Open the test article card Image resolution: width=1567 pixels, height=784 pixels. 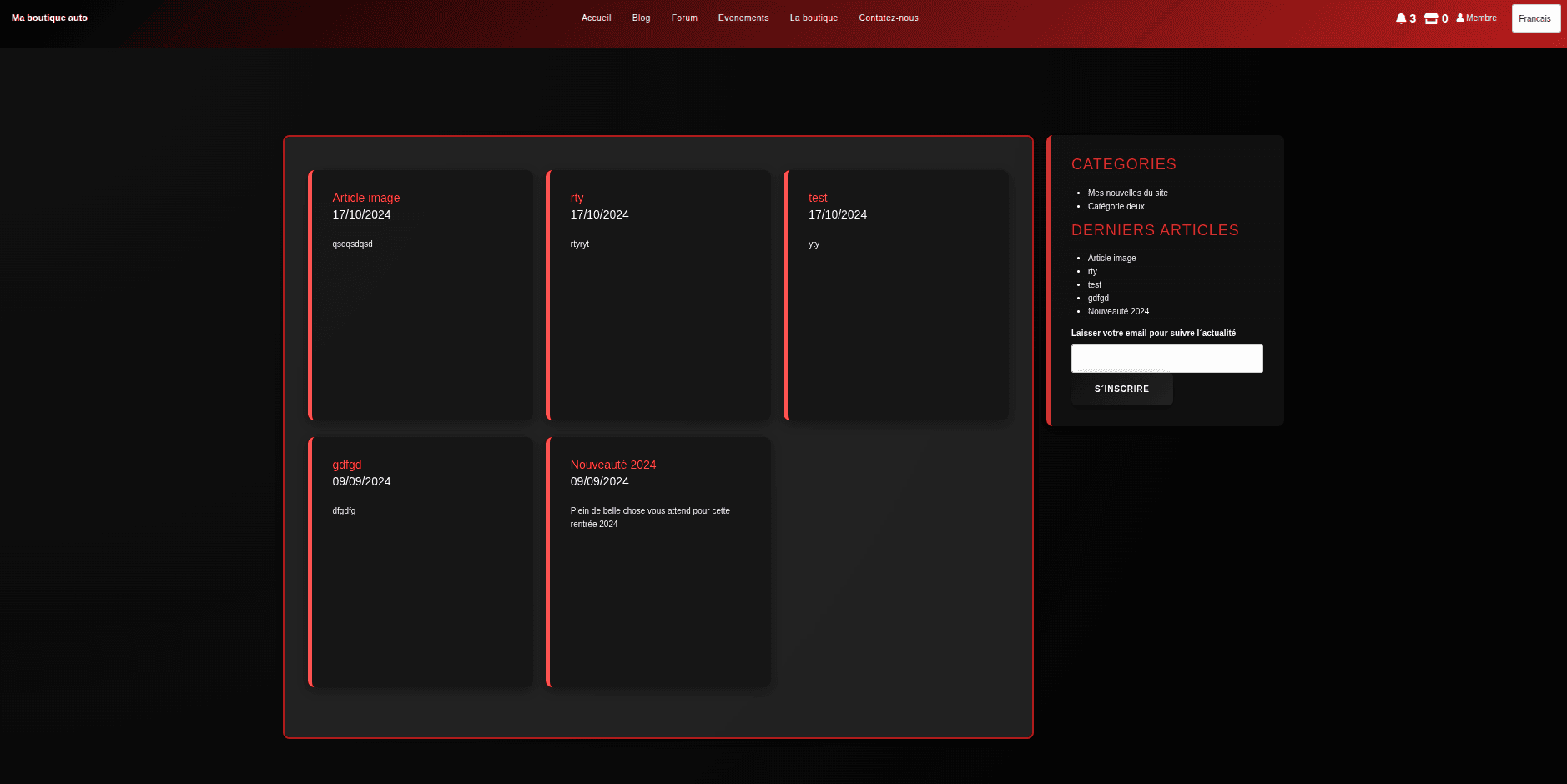pos(817,198)
